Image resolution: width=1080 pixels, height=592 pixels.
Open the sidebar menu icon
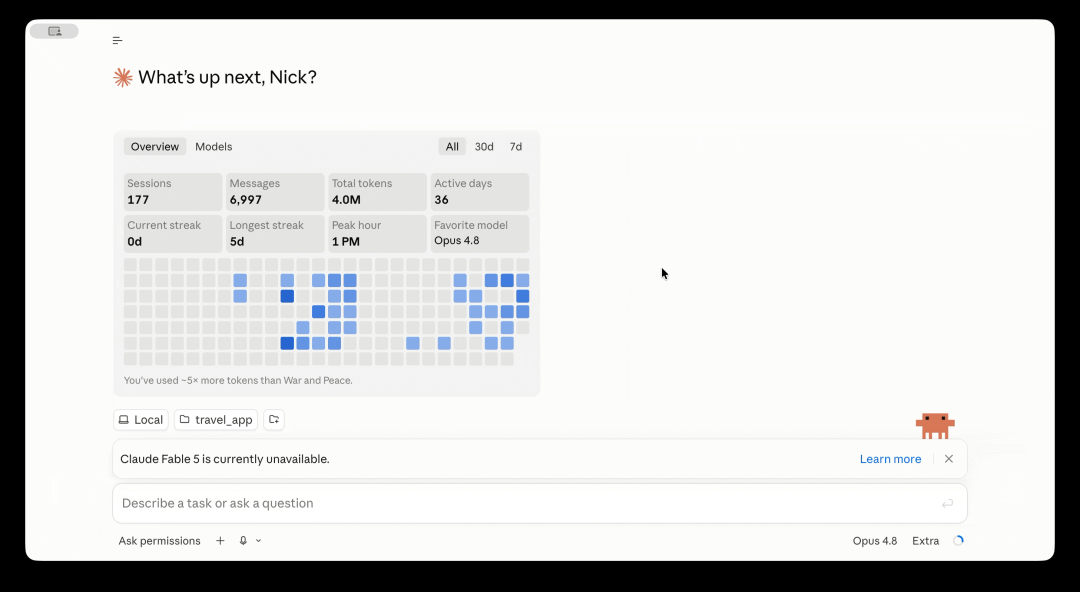click(117, 41)
